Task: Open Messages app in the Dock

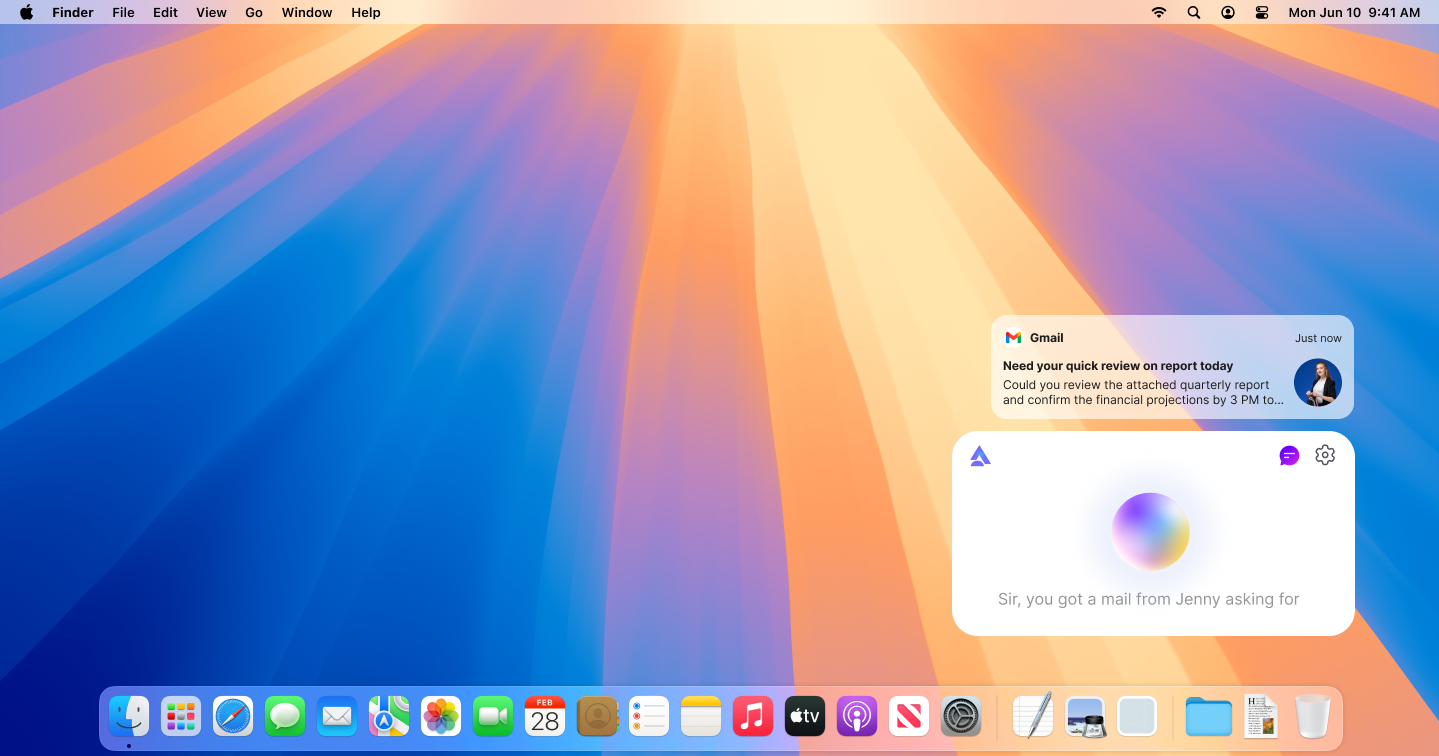Action: pyautogui.click(x=285, y=716)
